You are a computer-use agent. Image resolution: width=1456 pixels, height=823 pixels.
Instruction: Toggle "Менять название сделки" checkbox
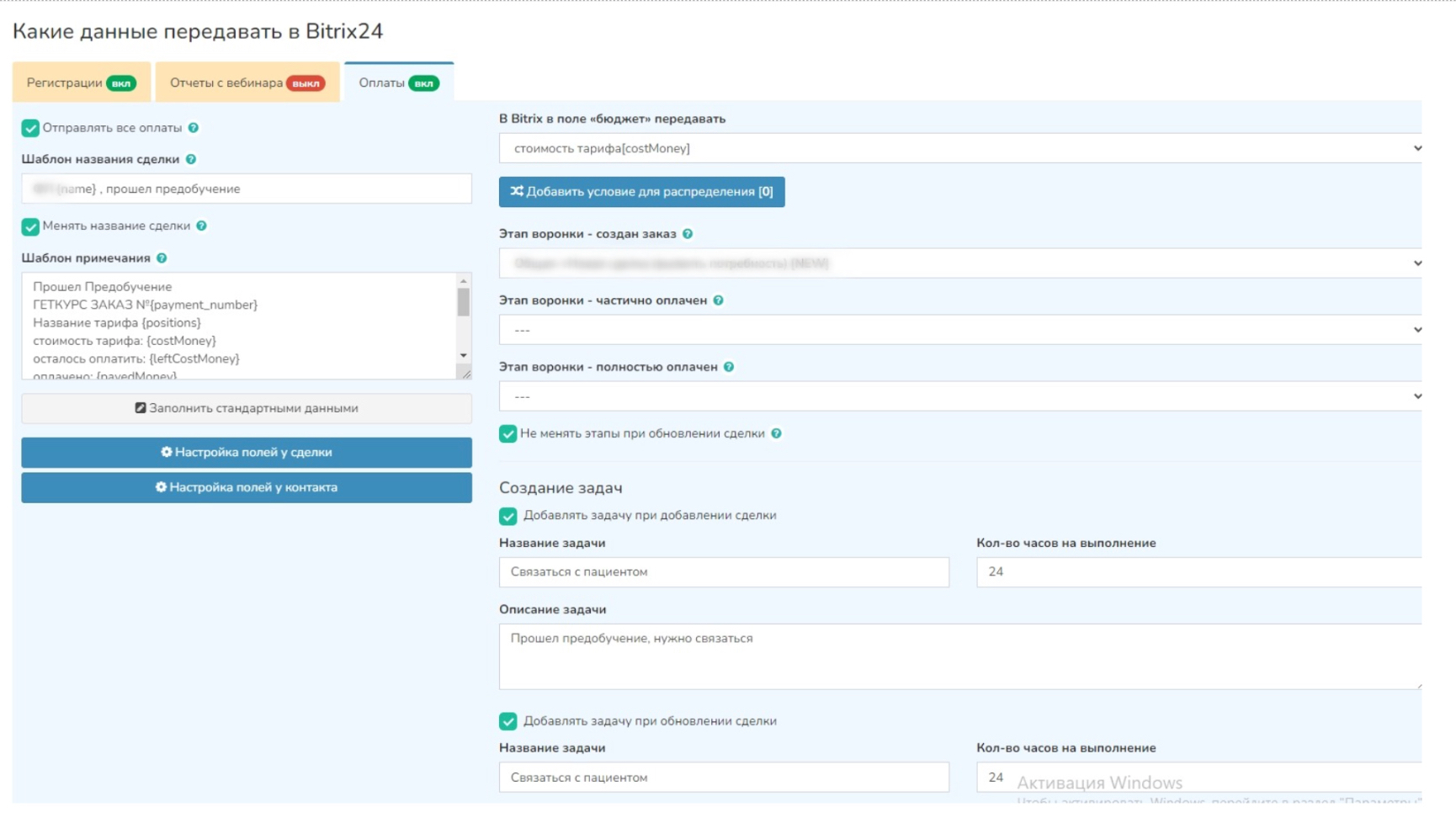click(31, 226)
